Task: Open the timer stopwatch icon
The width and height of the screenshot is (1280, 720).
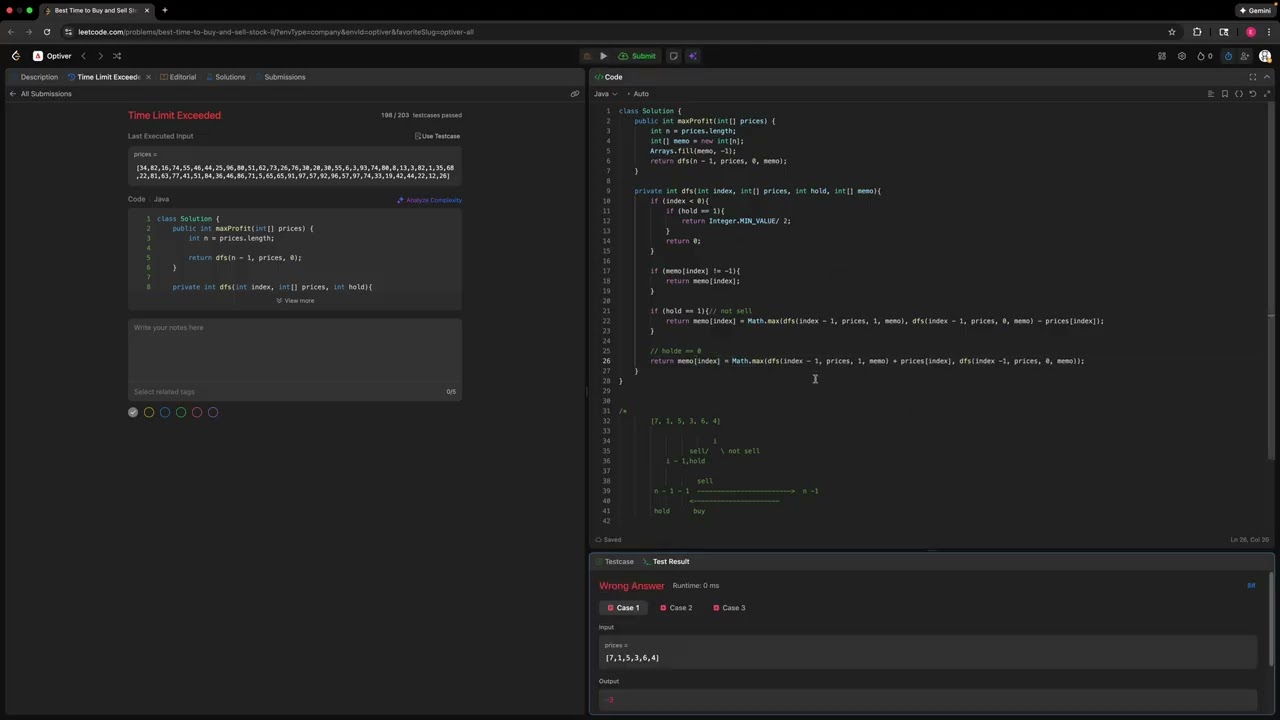Action: (x=1228, y=56)
